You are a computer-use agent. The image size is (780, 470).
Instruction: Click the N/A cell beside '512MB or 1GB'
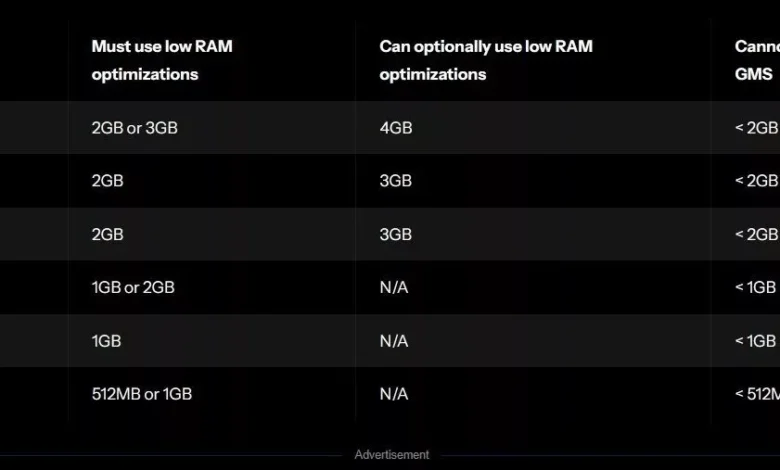(393, 394)
